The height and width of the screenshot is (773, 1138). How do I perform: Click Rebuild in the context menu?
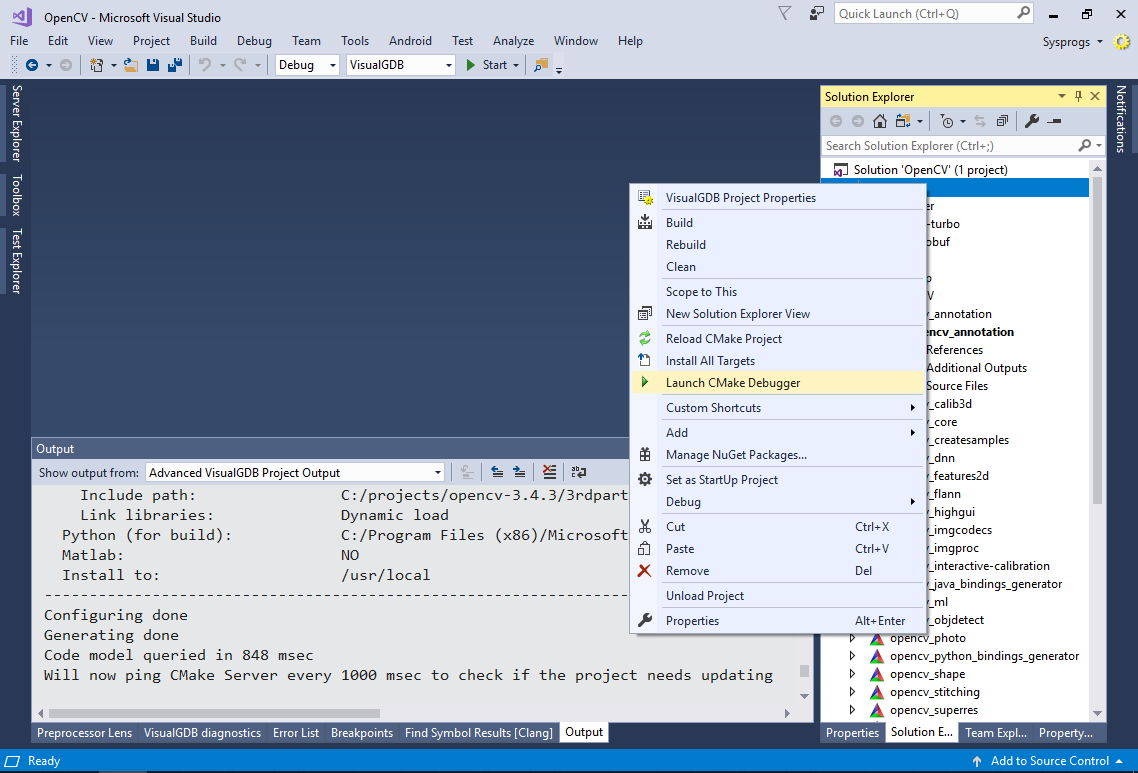point(777,245)
